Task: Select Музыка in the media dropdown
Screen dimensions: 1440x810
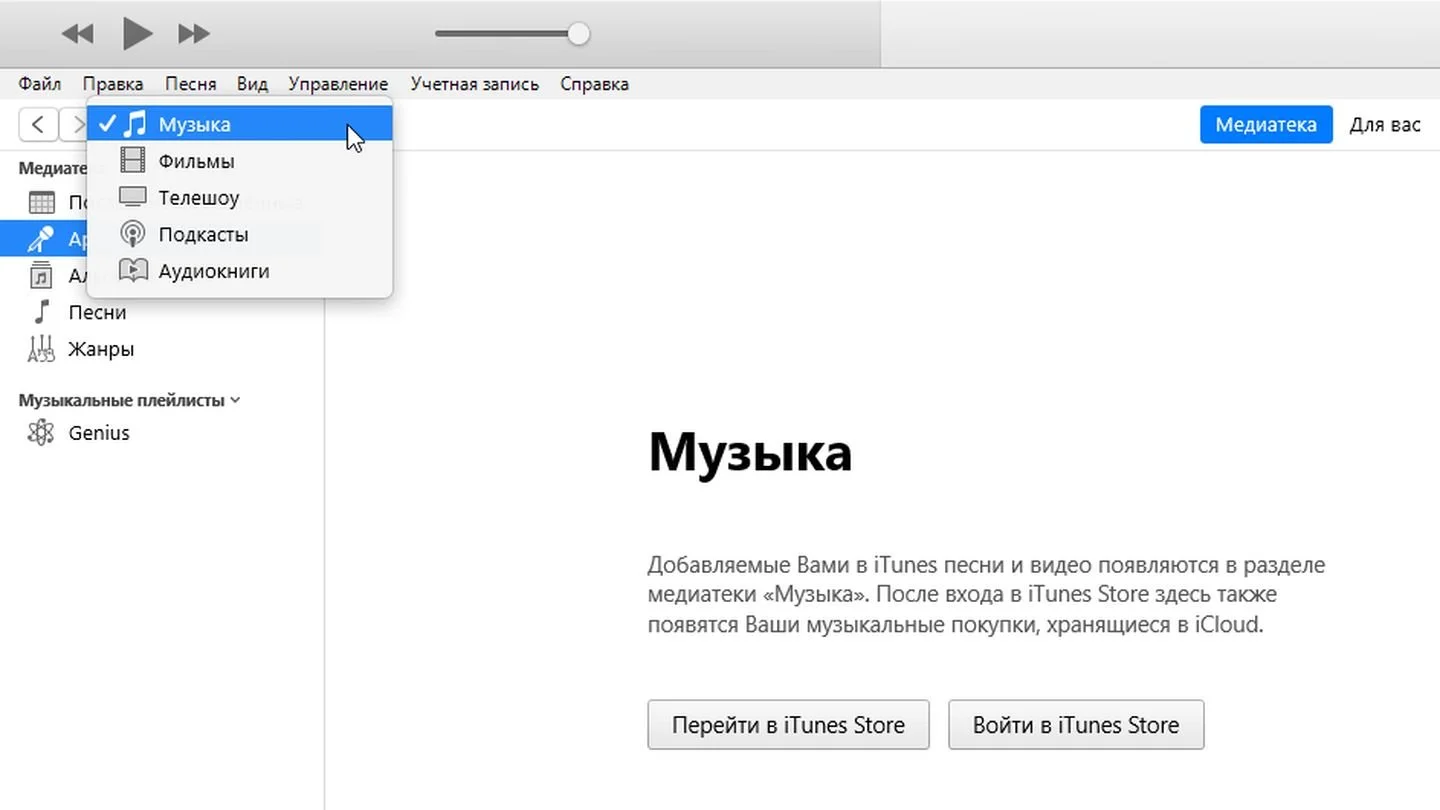Action: pos(240,124)
